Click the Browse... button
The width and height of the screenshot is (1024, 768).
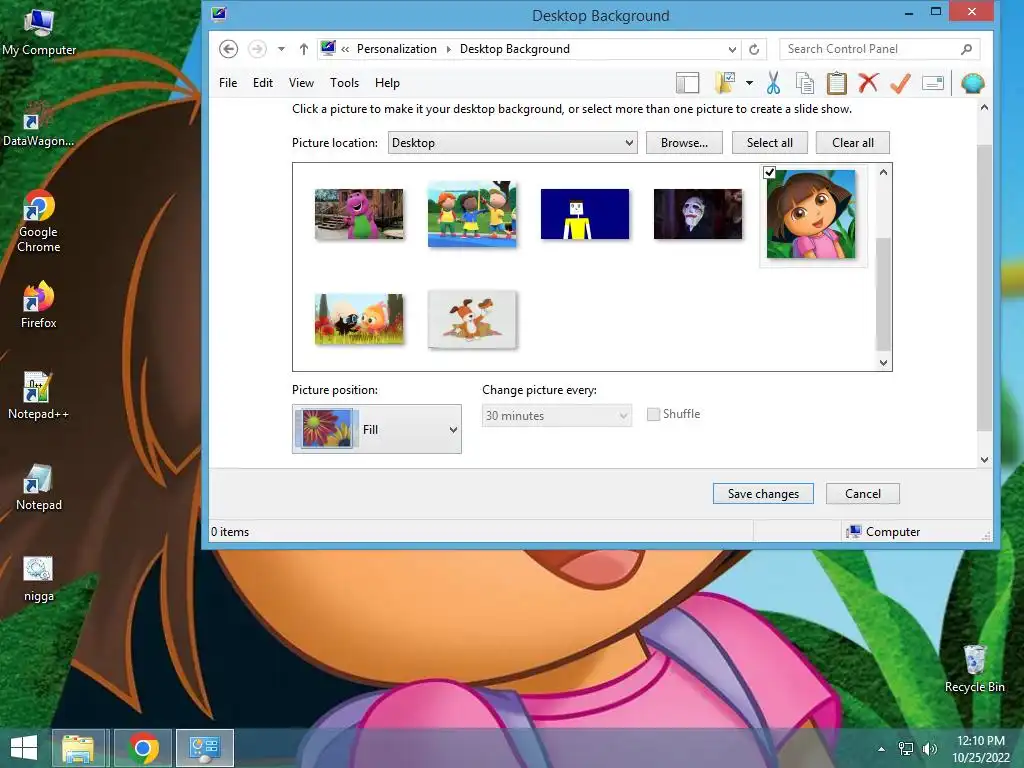684,143
